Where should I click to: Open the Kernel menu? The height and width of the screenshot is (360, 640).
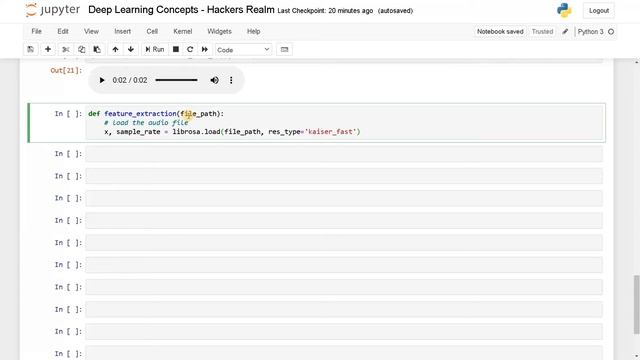pyautogui.click(x=182, y=31)
